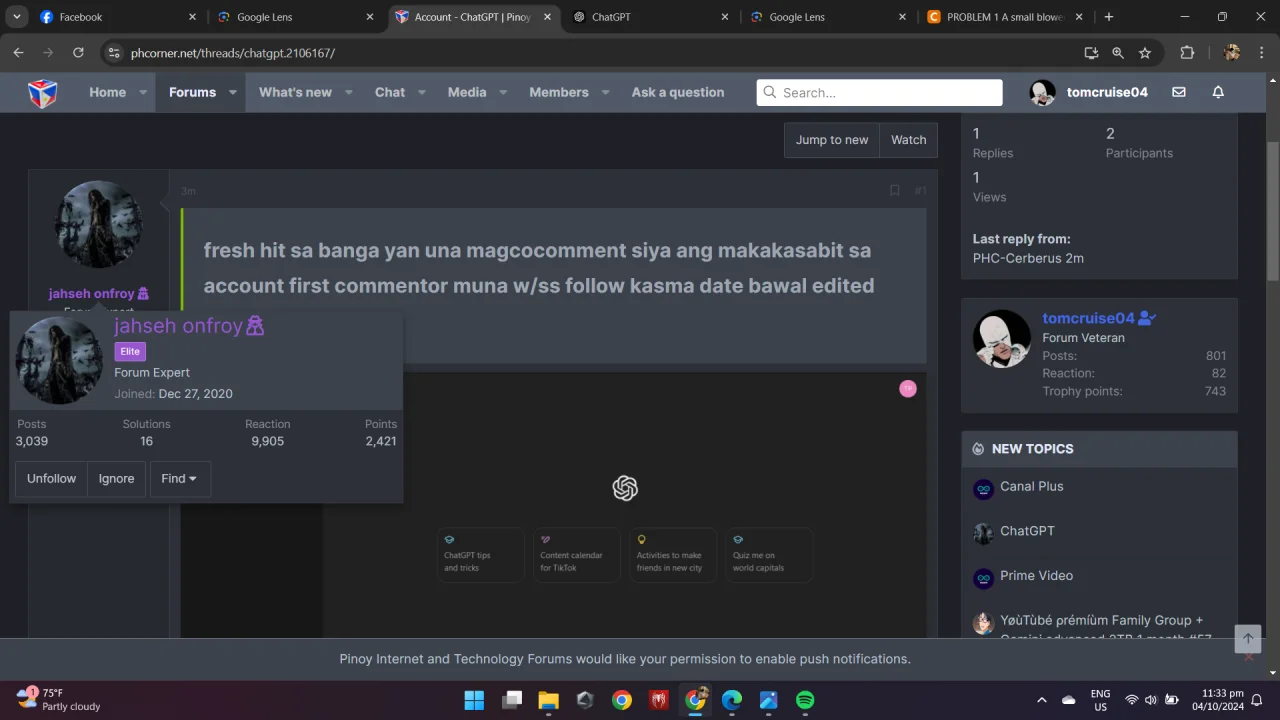This screenshot has height=720, width=1280.
Task: Click the pink user badge on ChatGPT screenshot
Action: click(x=908, y=389)
